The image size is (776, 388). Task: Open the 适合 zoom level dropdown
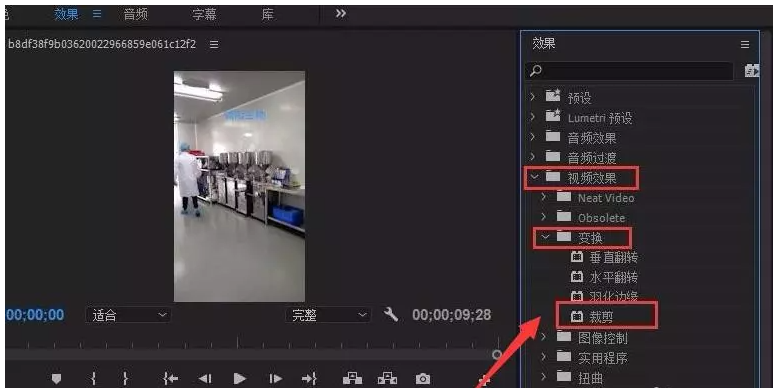tap(128, 315)
